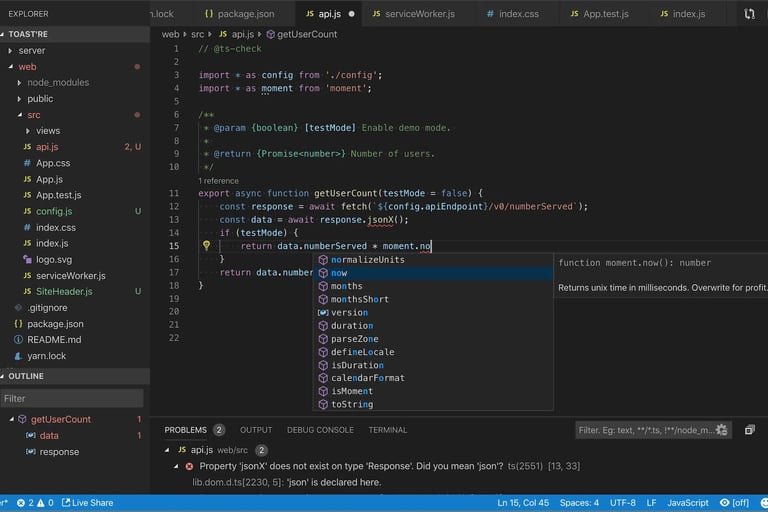The height and width of the screenshot is (512, 768).
Task: Collapse api.js problems group in Problems panel
Action: (168, 450)
